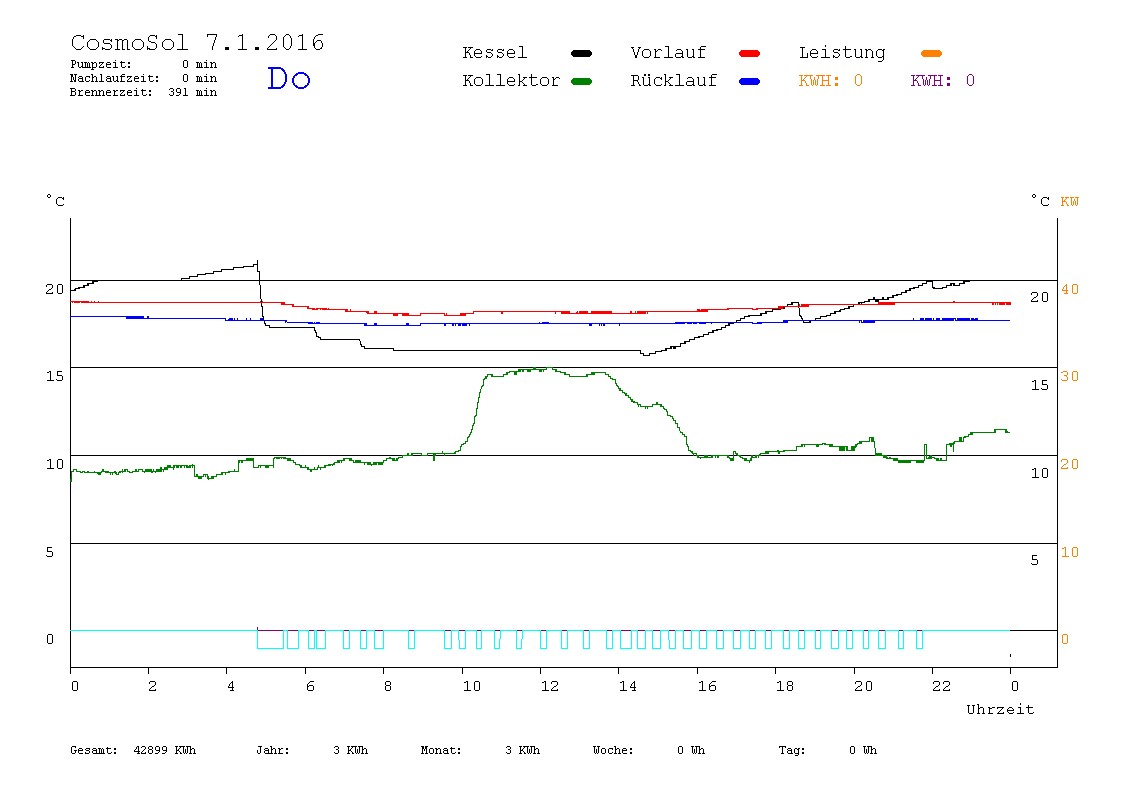Click the green Kollektor curve peak near 12

click(548, 369)
